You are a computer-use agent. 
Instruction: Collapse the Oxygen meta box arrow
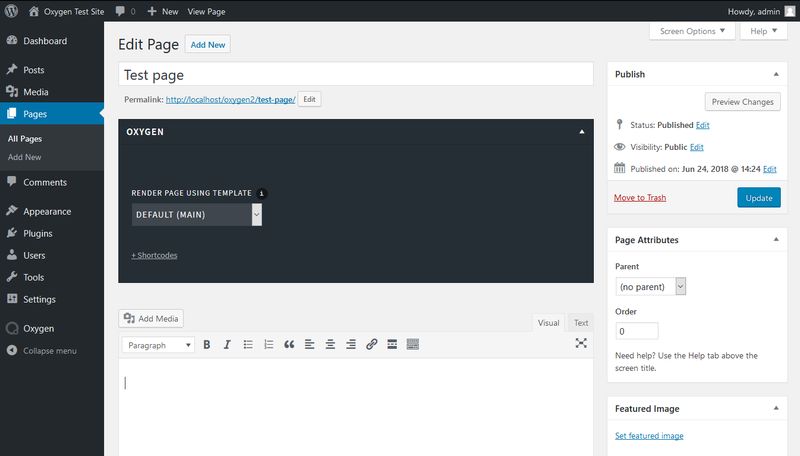click(582, 132)
